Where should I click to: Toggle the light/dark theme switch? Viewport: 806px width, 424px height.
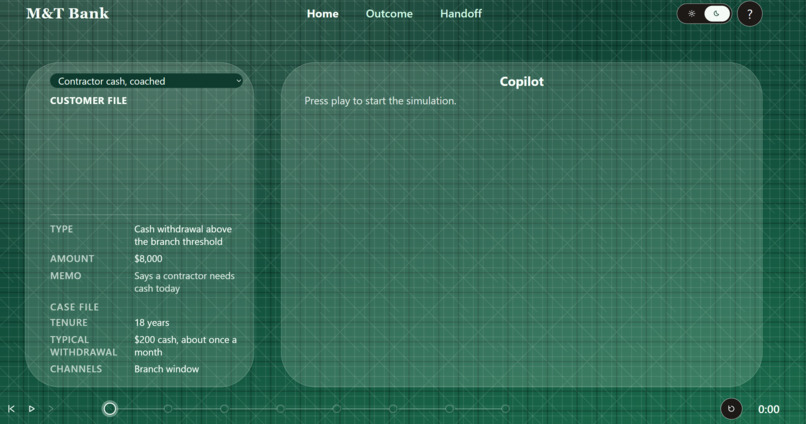coord(704,14)
